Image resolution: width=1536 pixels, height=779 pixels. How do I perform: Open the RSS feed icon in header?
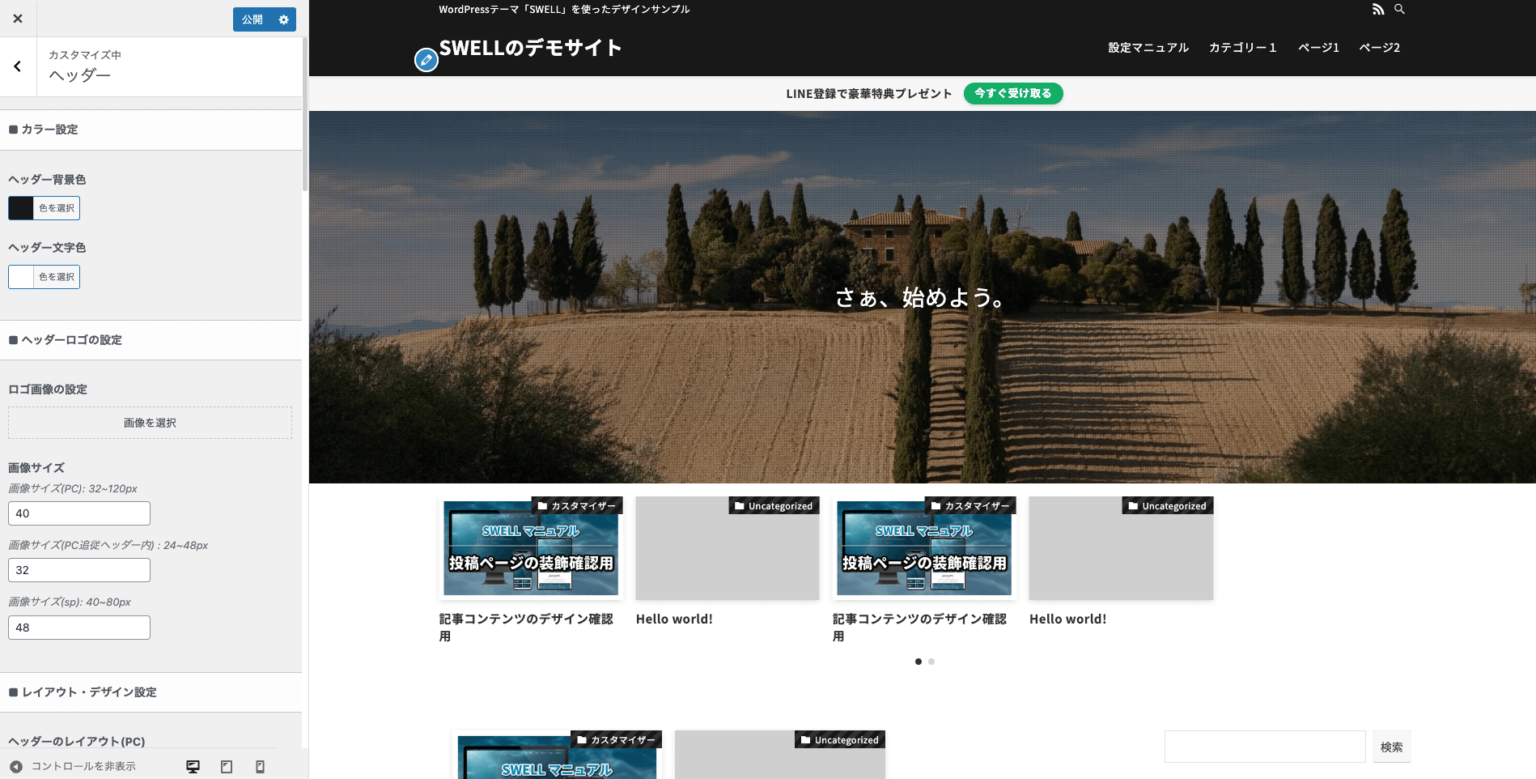pyautogui.click(x=1378, y=9)
